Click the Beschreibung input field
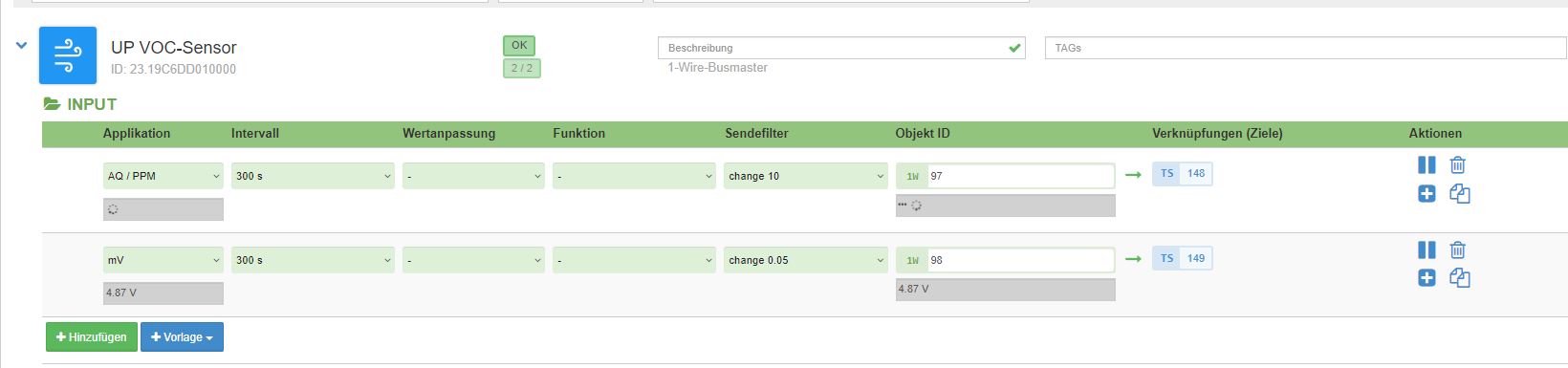 point(841,48)
